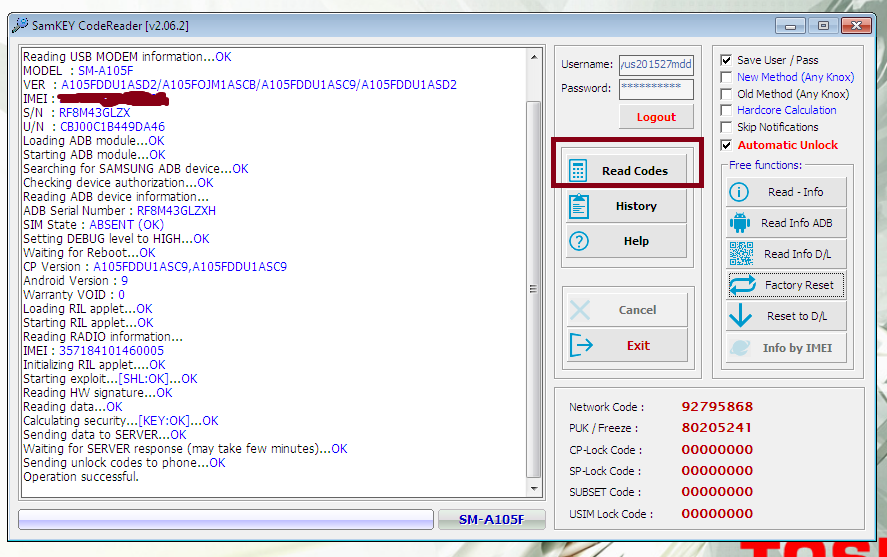This screenshot has height=557, width=887.
Task: Enable the Old Method (Any Knox) checkbox
Action: point(726,94)
